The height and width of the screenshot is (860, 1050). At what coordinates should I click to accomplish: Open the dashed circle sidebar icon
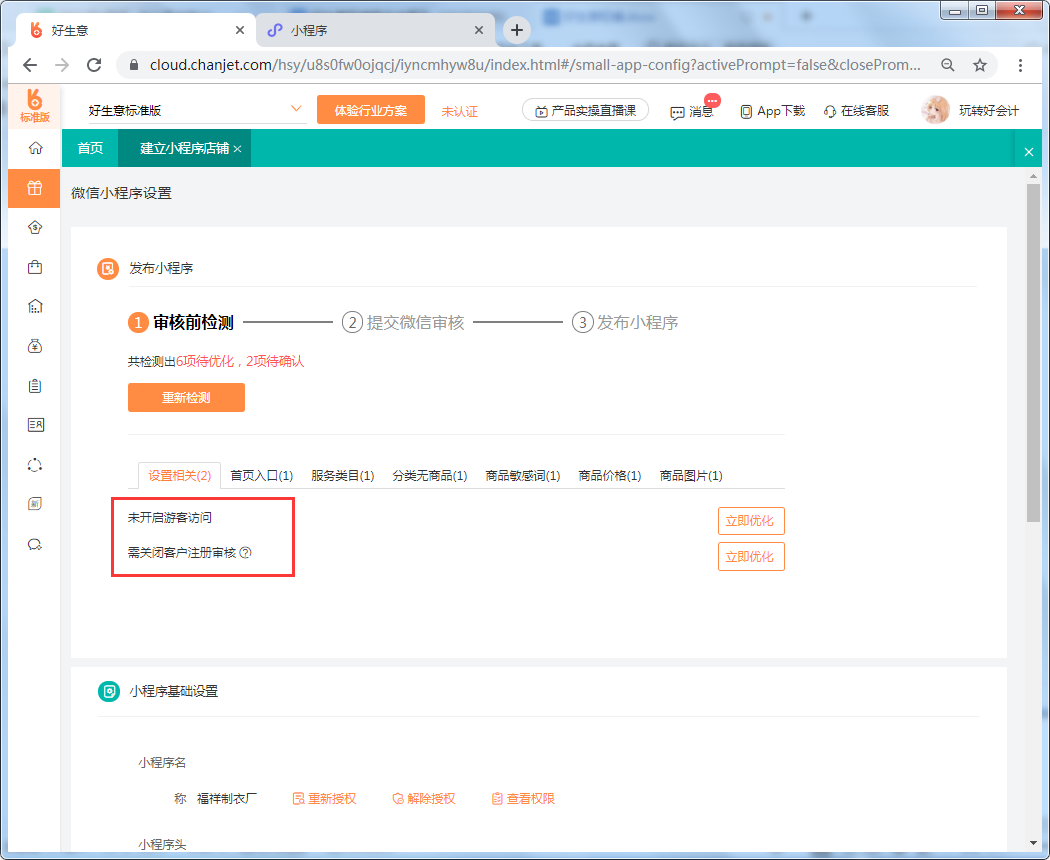(x=35, y=465)
